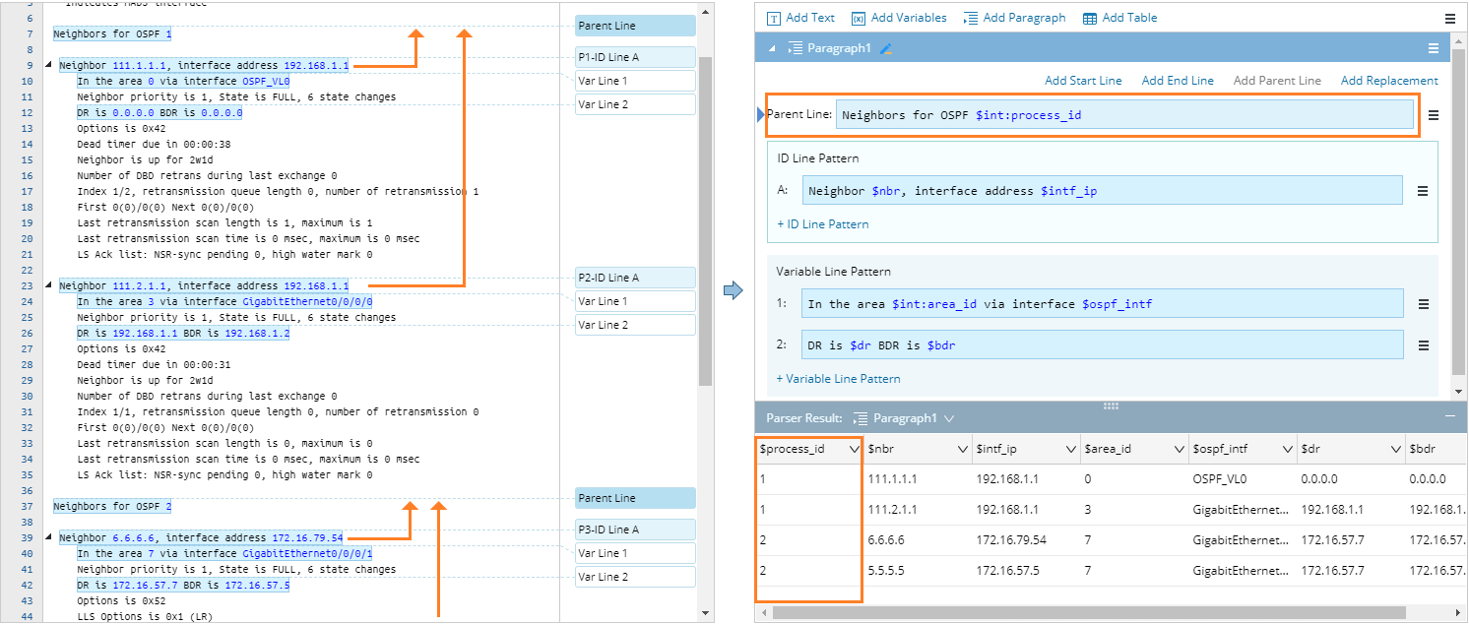
Task: Click the Parent Line tag for OSPF 1
Action: tap(635, 26)
